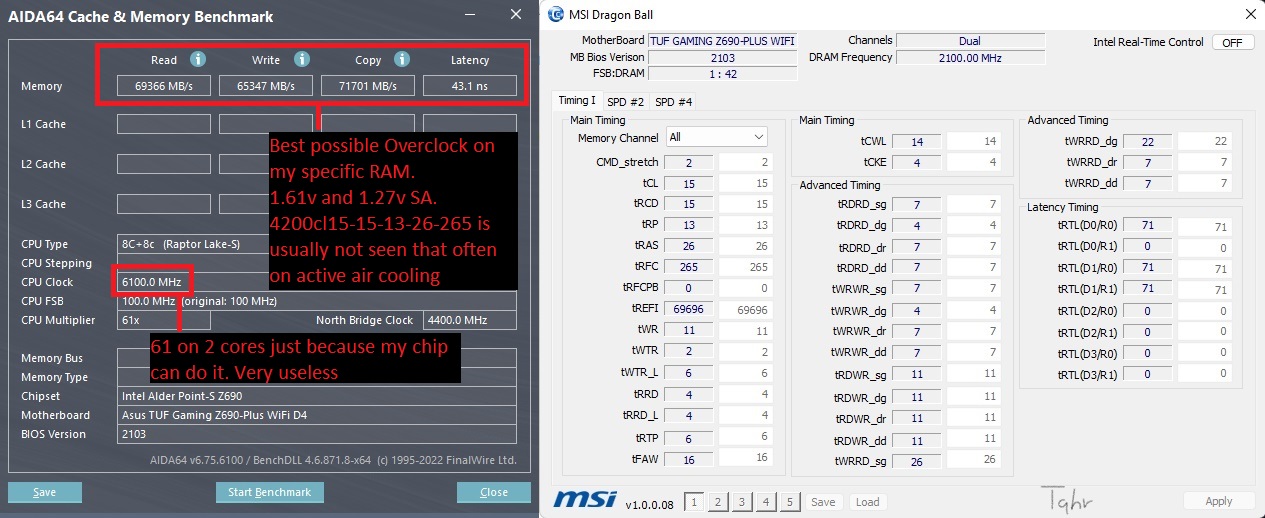1265x518 pixels.
Task: Click the Save button in AIDA64
Action: click(x=44, y=492)
